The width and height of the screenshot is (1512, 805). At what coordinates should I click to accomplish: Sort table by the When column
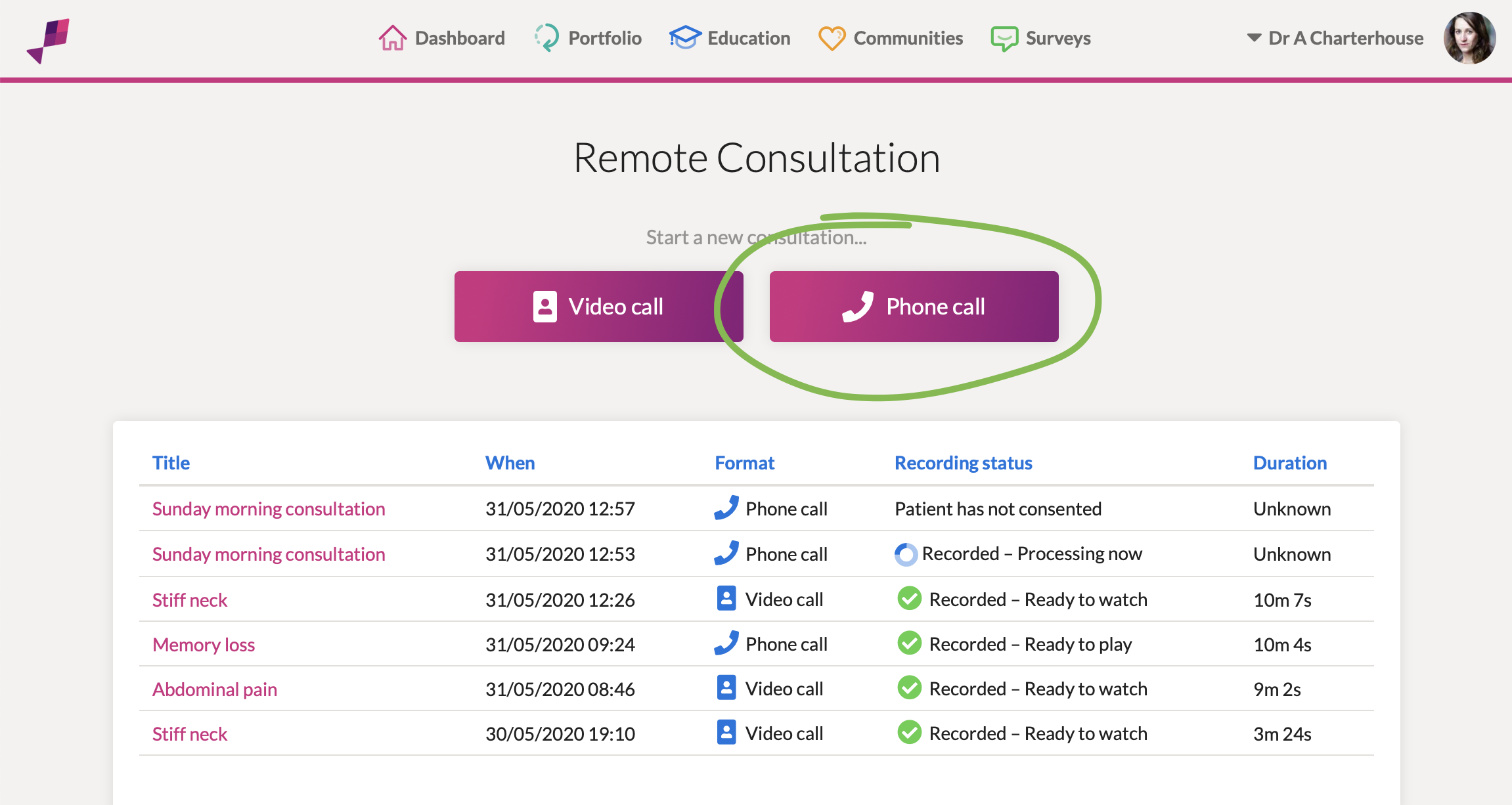510,463
